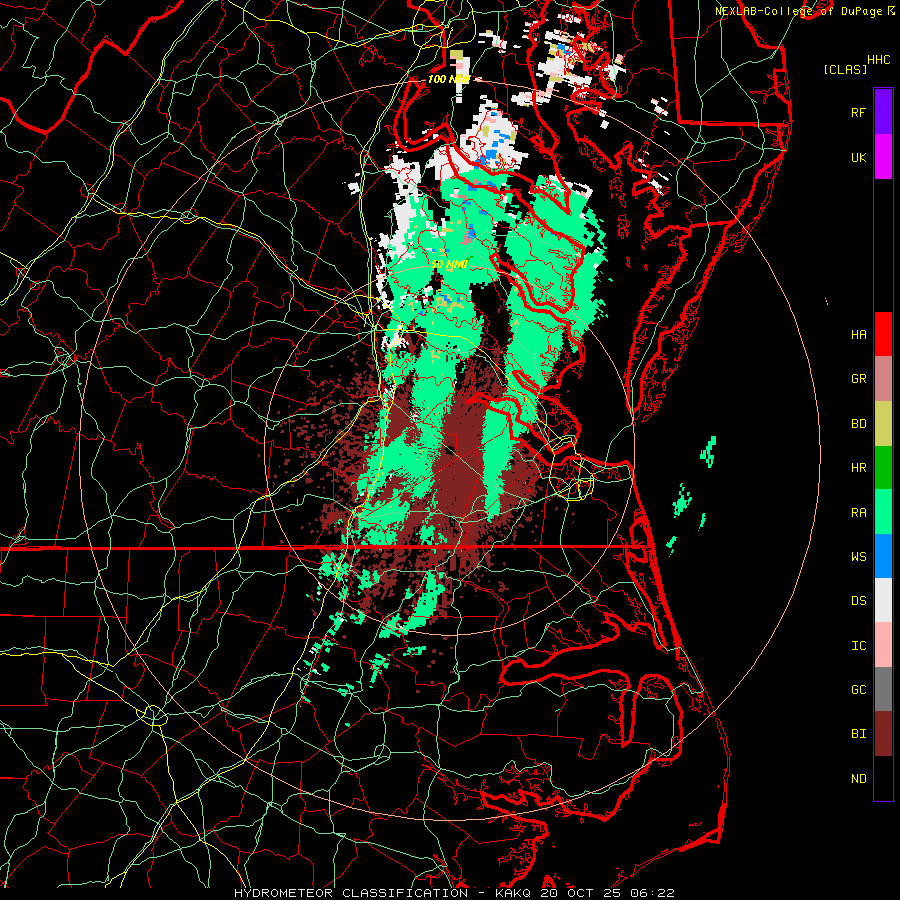Click the GC legend label

tap(858, 689)
